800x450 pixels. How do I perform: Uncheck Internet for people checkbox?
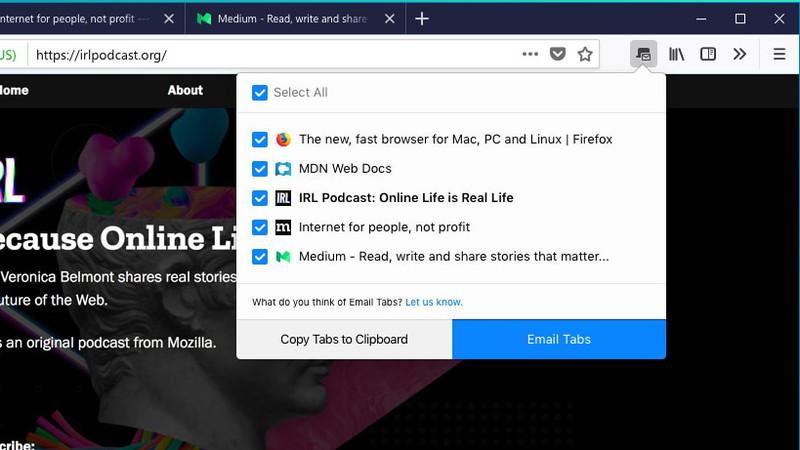[x=260, y=228]
